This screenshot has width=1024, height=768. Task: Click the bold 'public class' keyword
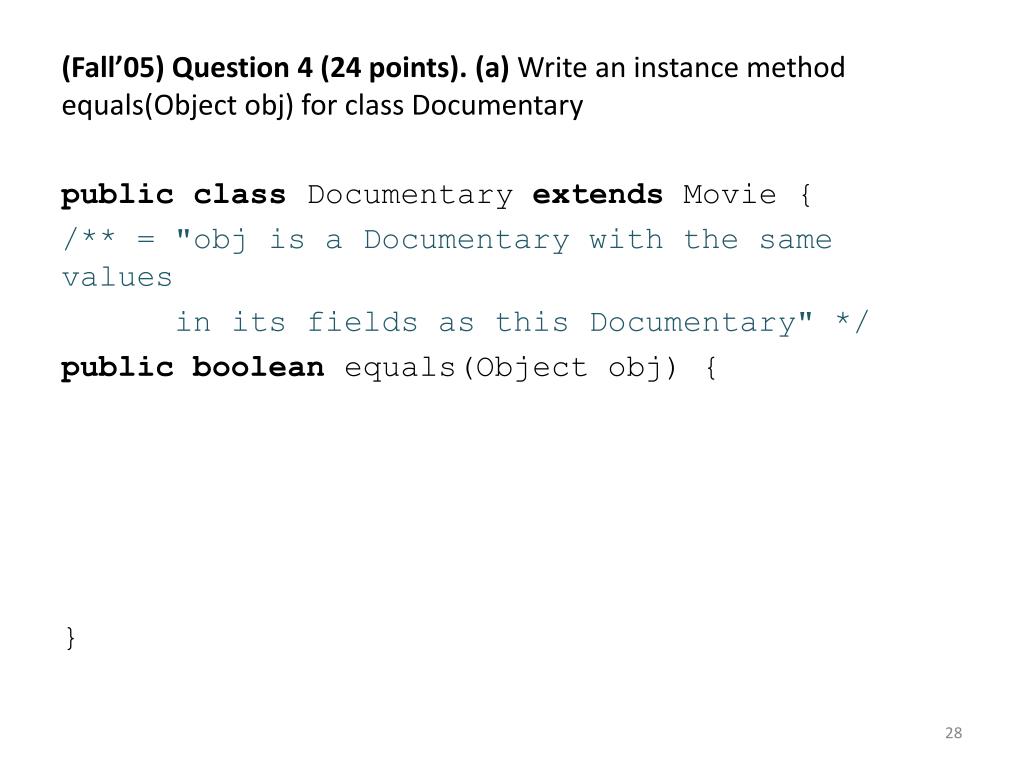pos(173,195)
